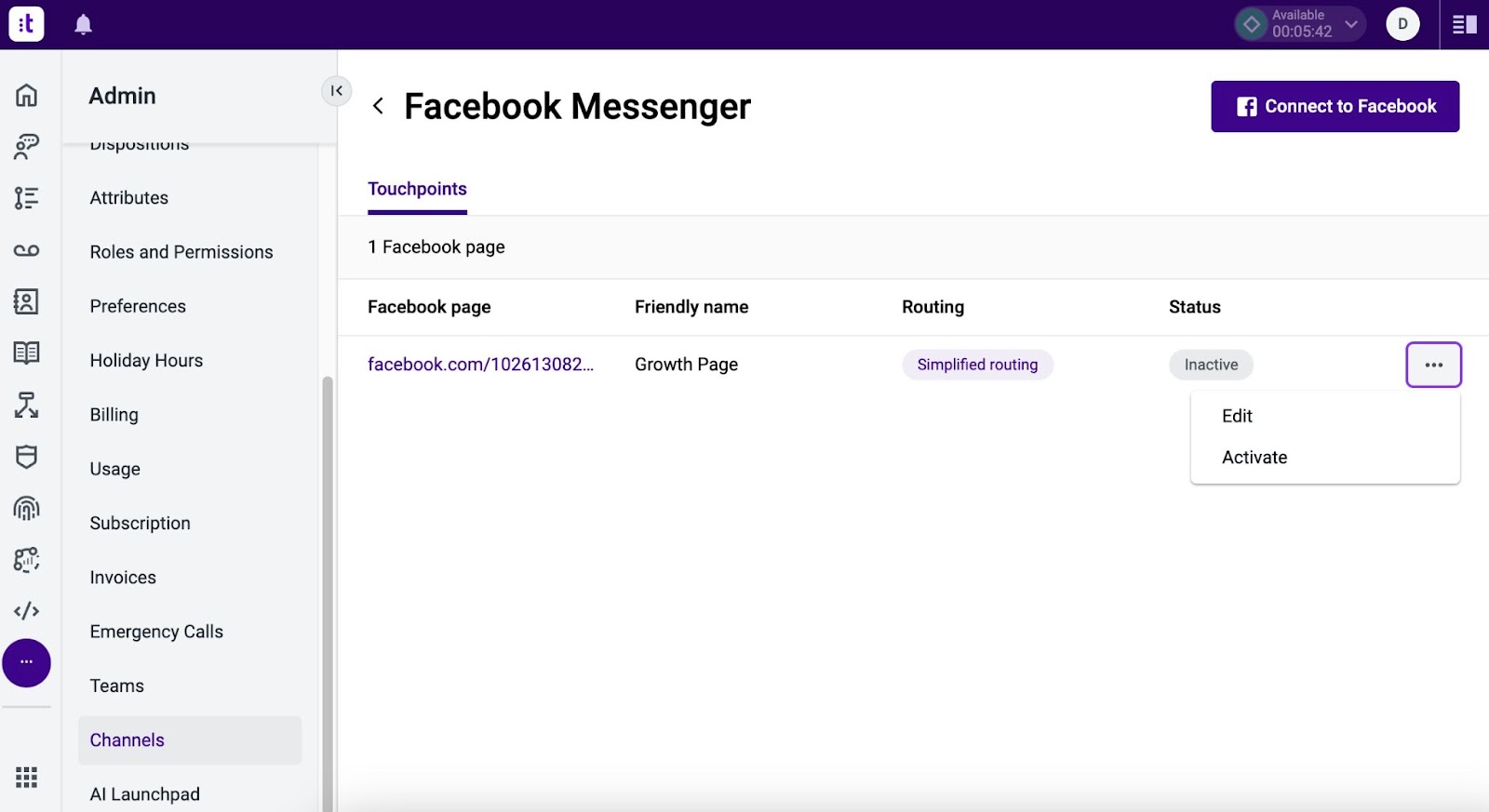Select the Touchpoints tab
The height and width of the screenshot is (812, 1489).
(417, 189)
